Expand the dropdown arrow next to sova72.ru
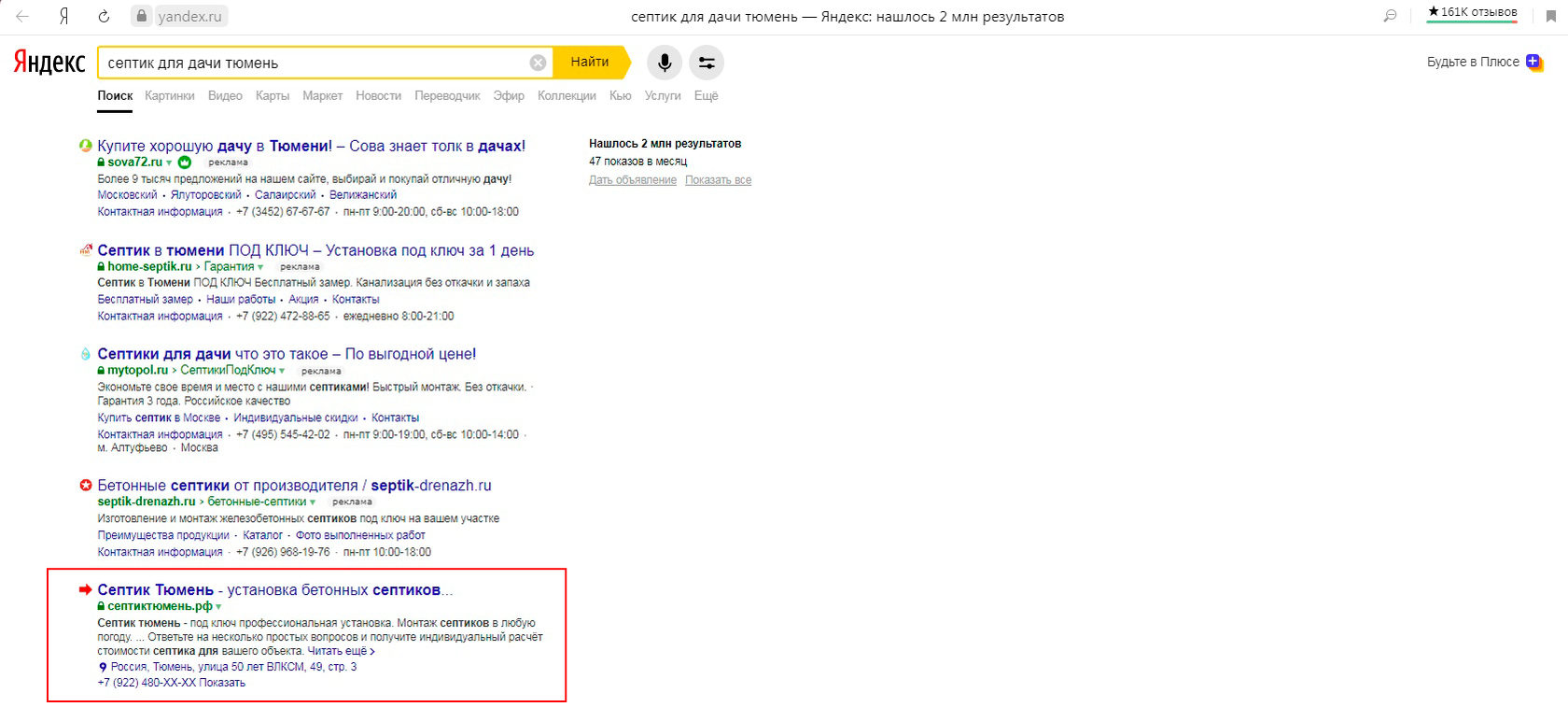The height and width of the screenshot is (707, 1568). click(169, 163)
